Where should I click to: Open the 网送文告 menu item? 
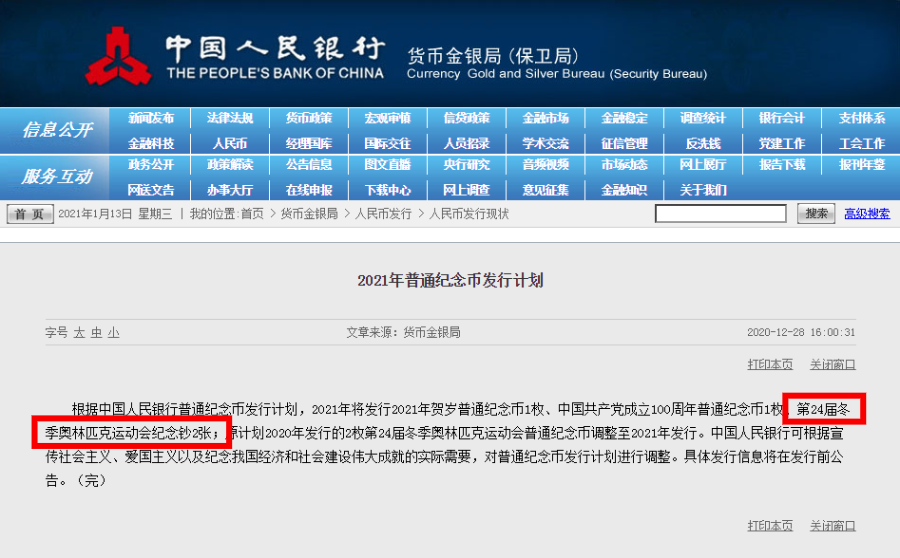pyautogui.click(x=151, y=189)
